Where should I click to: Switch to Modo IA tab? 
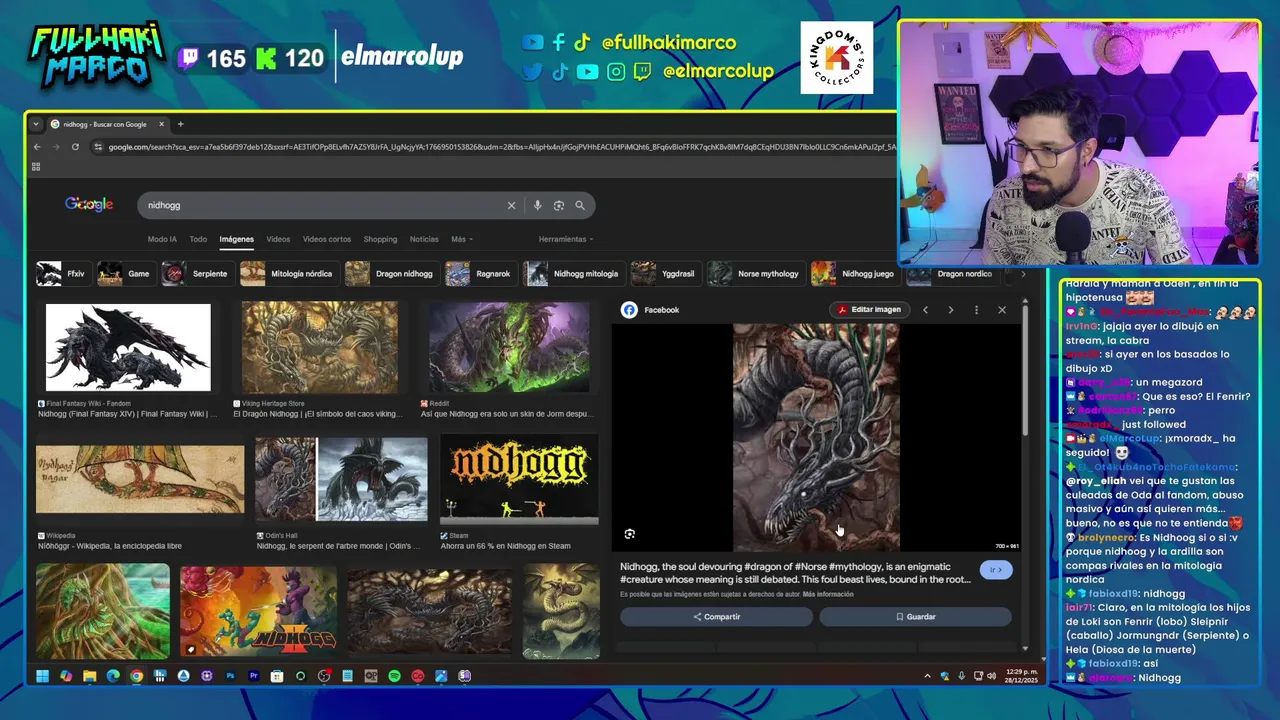click(162, 239)
